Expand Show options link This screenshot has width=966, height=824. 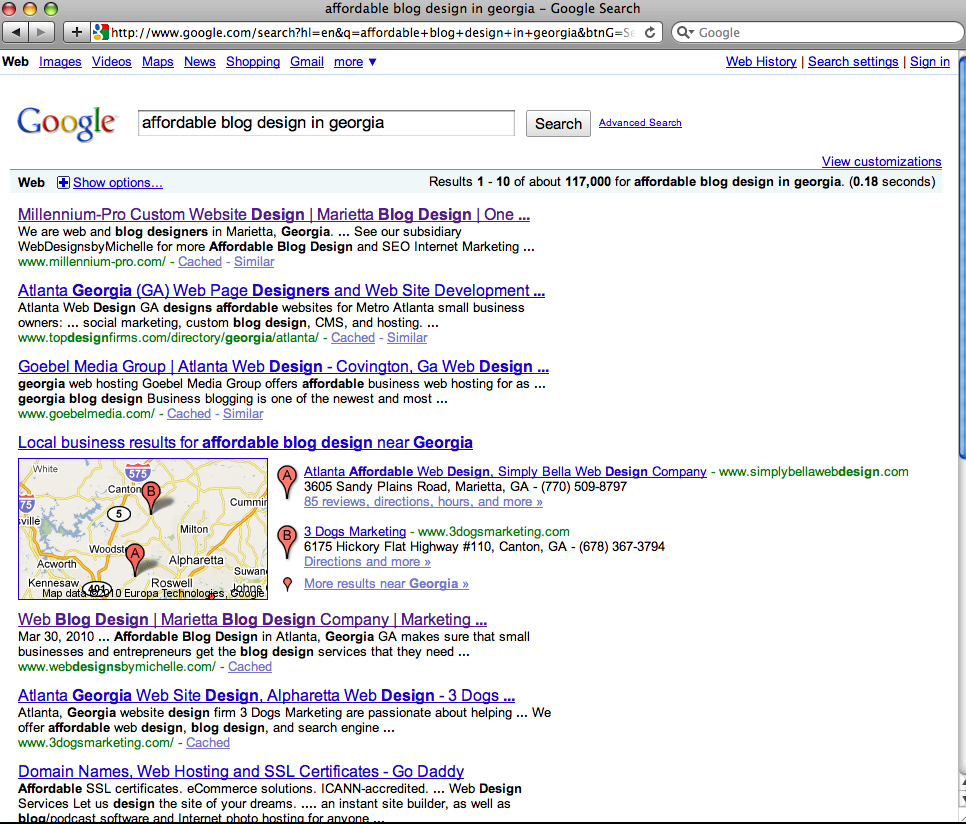click(x=118, y=182)
